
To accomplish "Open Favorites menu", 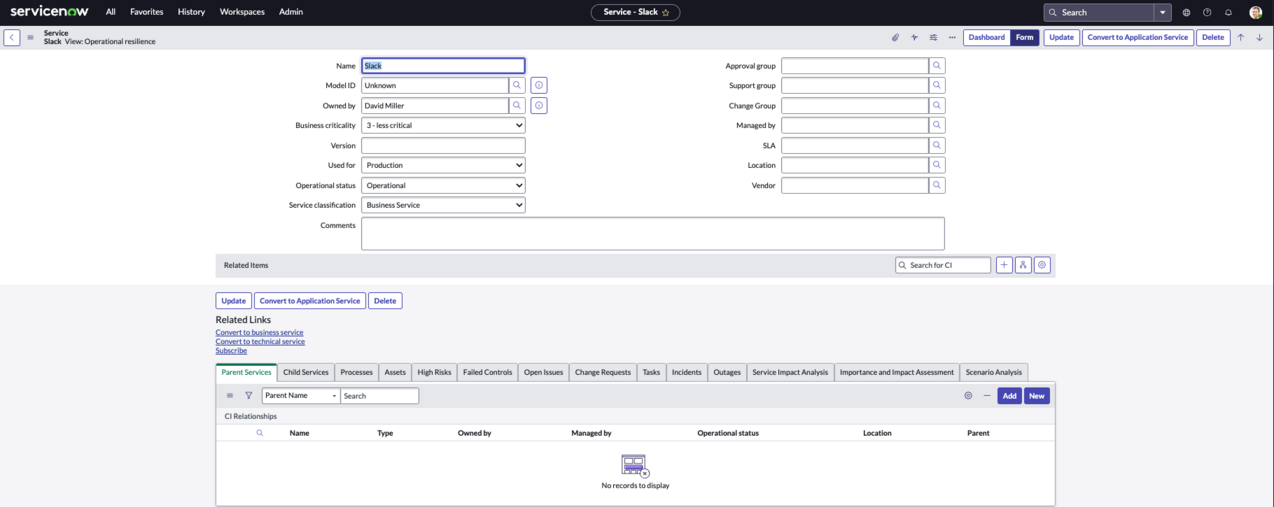I will point(147,12).
